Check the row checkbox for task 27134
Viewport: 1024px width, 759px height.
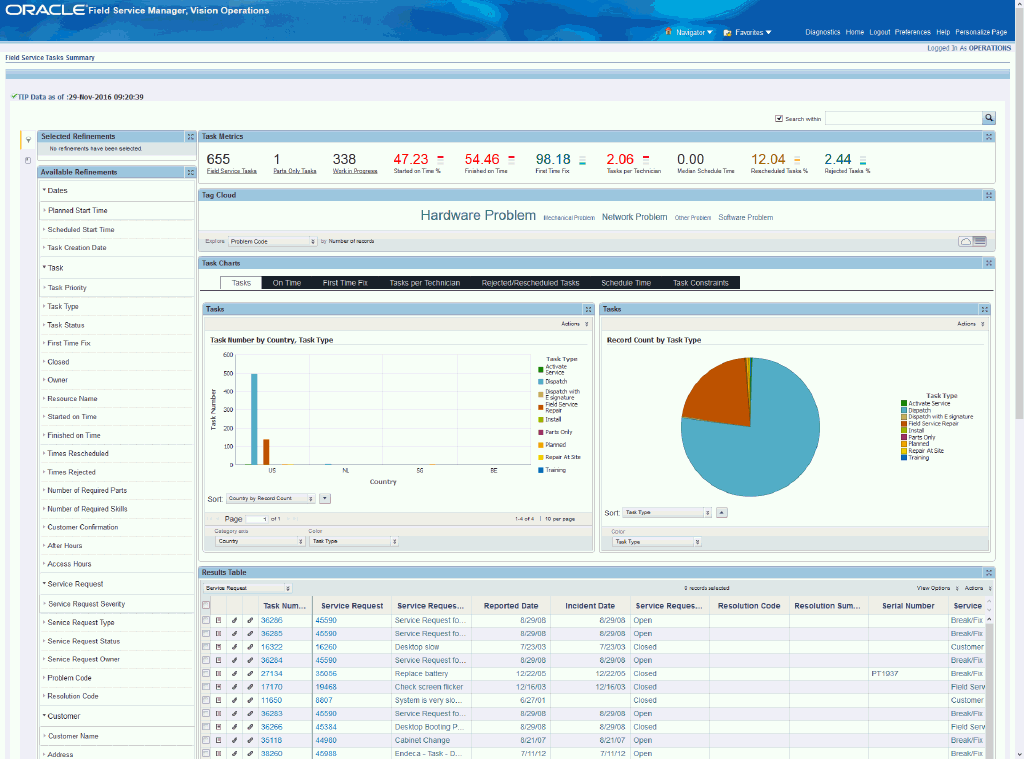pos(206,673)
